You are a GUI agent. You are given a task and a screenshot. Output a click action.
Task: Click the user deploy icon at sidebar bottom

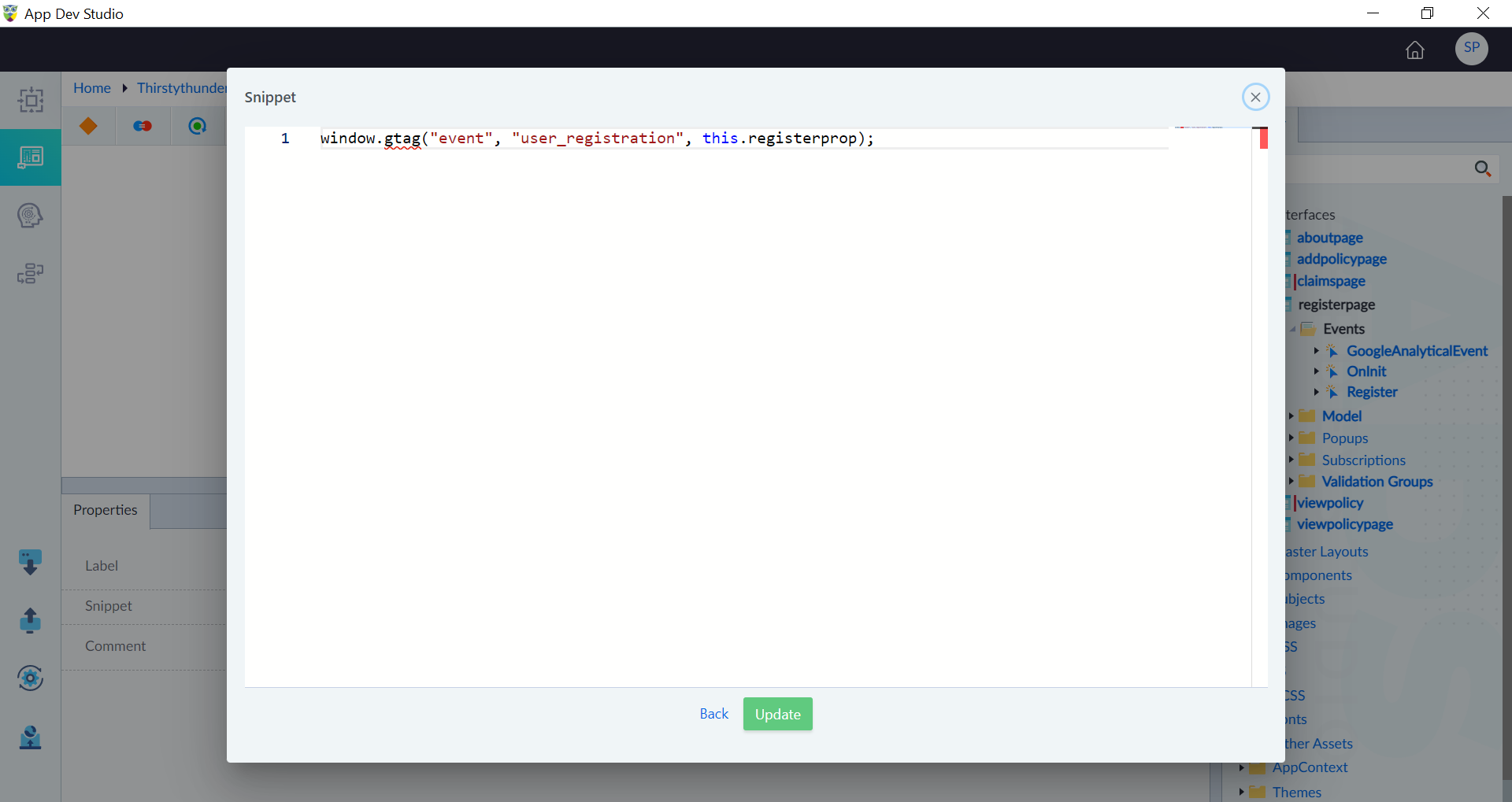click(x=30, y=737)
